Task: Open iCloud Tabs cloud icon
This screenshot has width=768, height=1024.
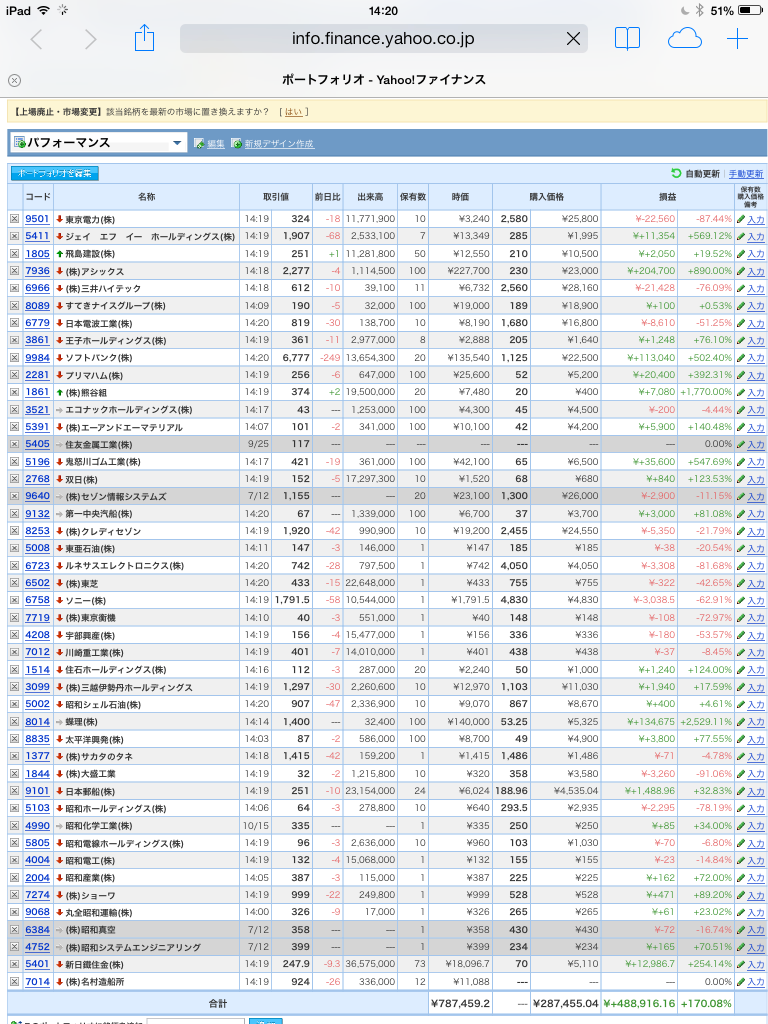Action: (x=684, y=39)
